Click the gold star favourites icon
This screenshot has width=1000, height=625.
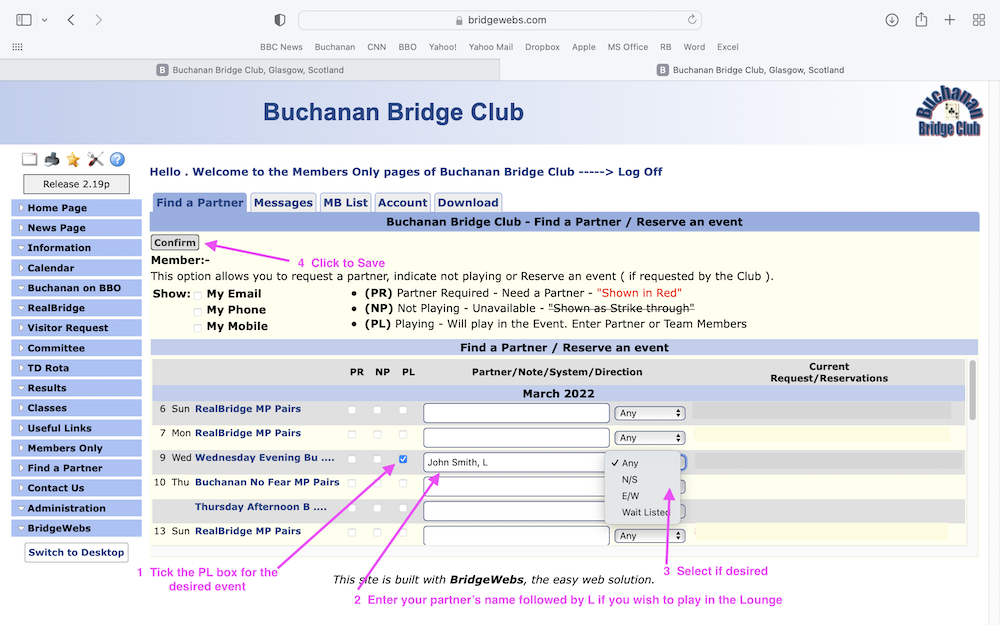(74, 160)
